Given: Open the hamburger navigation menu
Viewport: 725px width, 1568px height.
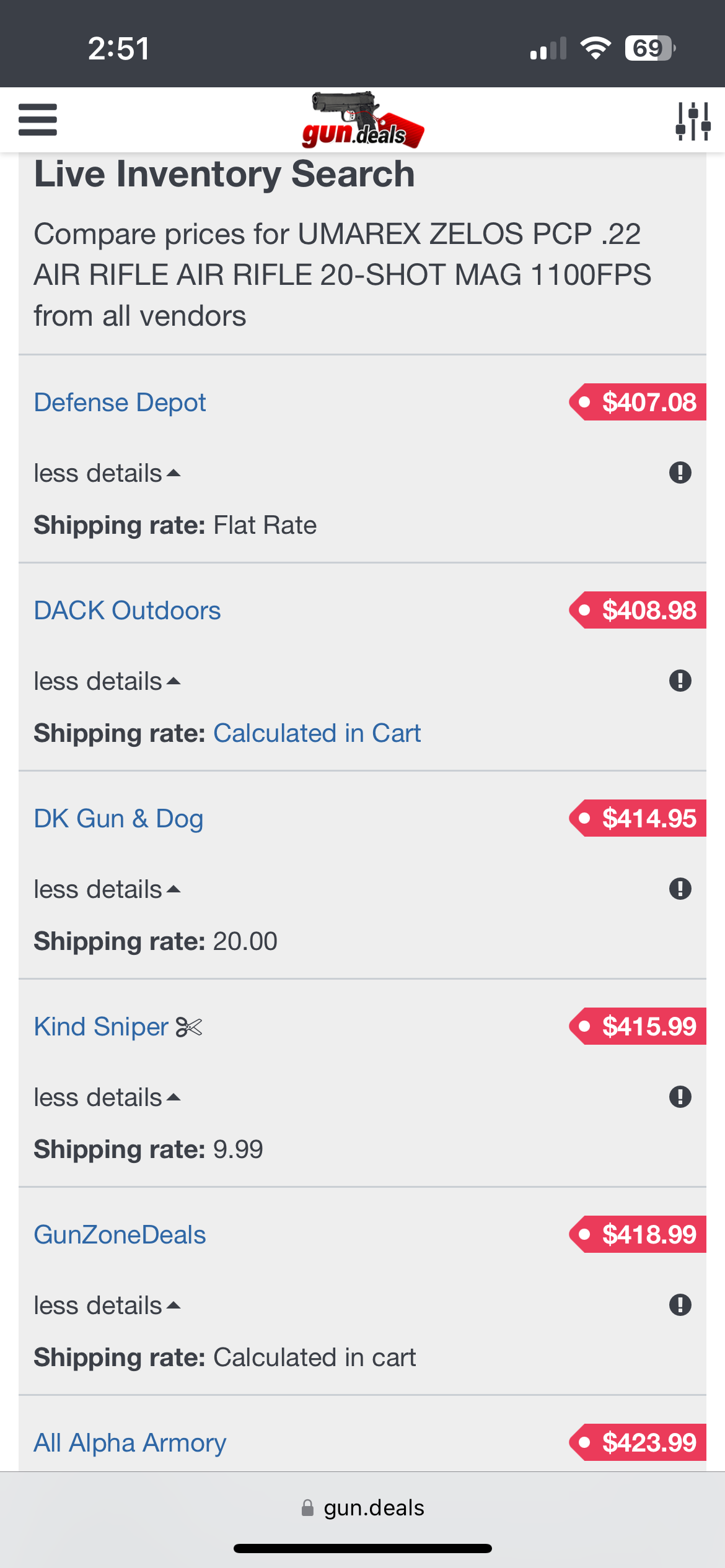Looking at the screenshot, I should tap(38, 120).
